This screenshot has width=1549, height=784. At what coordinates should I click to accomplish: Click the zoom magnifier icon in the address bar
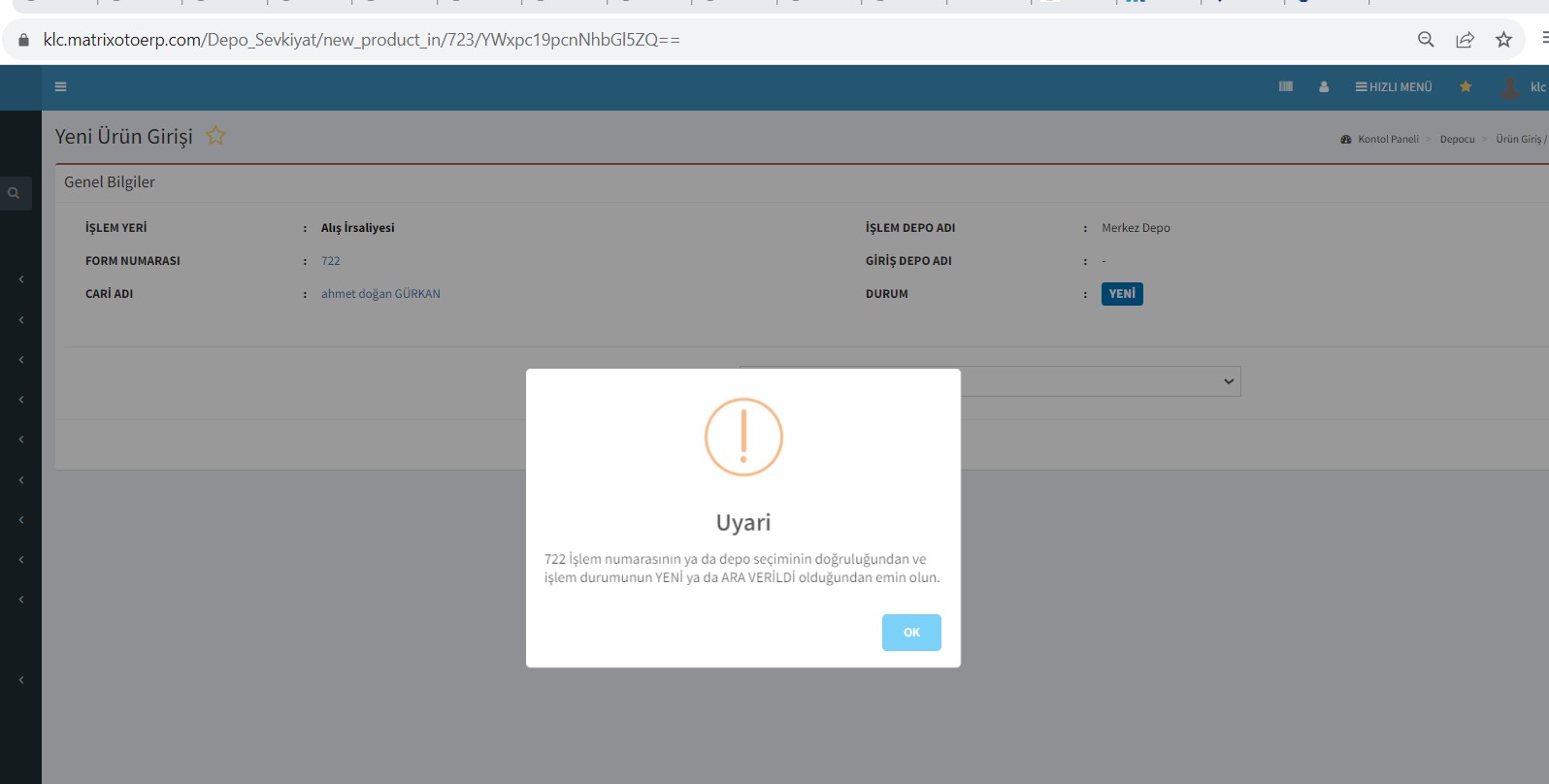(1426, 40)
